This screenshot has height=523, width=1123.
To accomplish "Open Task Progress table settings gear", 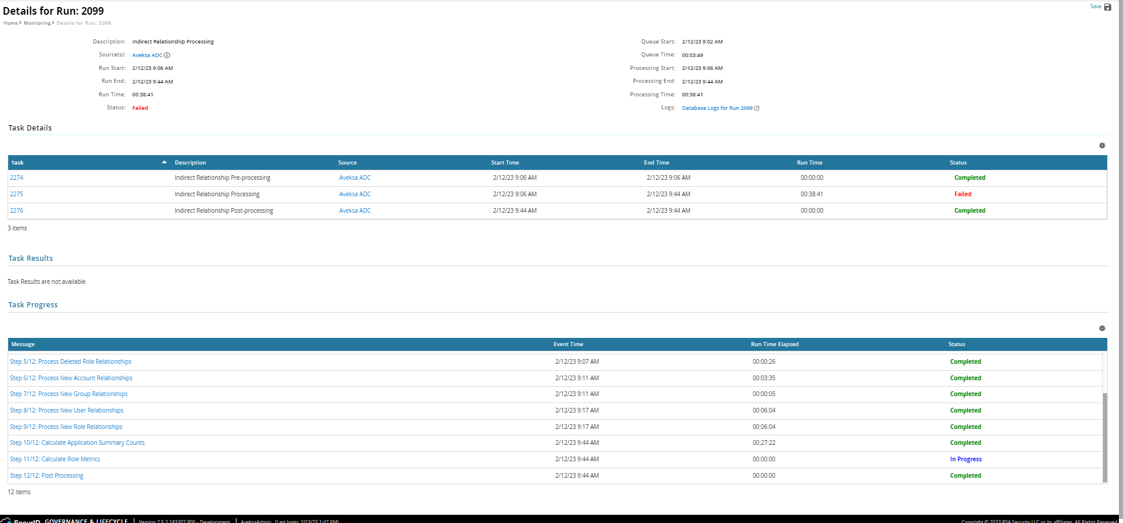I will point(1102,328).
